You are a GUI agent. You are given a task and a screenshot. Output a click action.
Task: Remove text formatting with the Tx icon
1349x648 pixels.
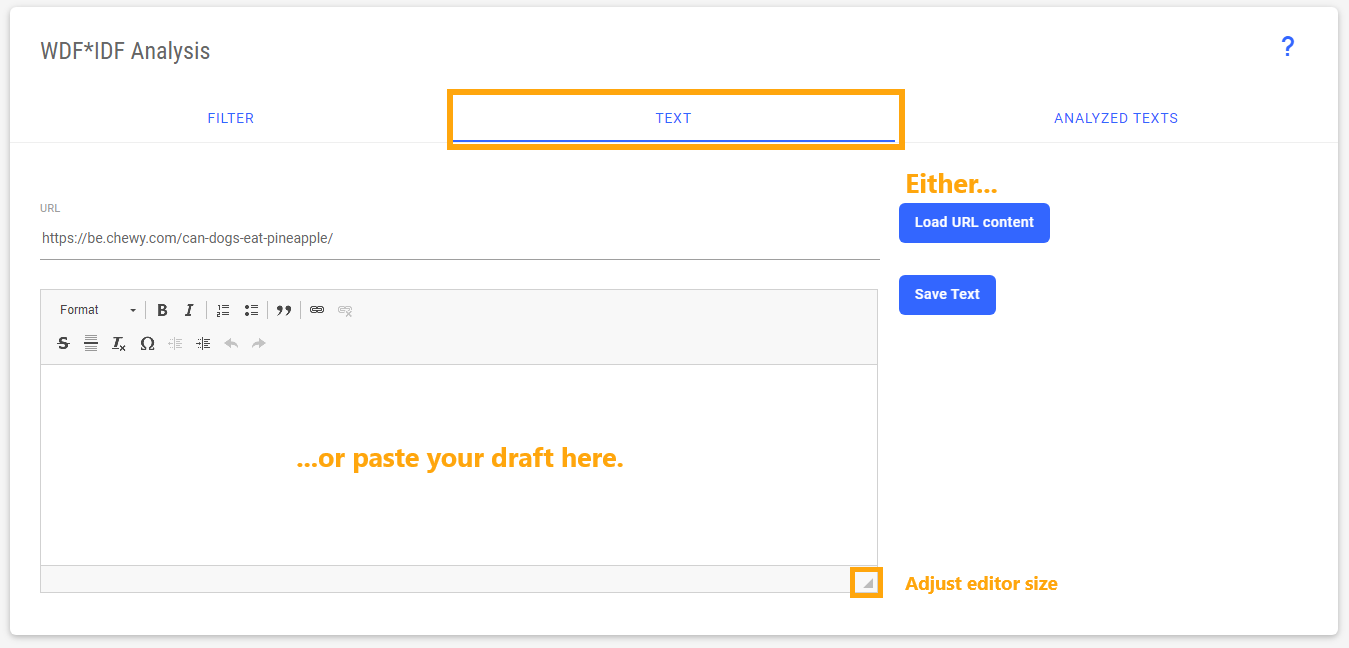click(118, 343)
